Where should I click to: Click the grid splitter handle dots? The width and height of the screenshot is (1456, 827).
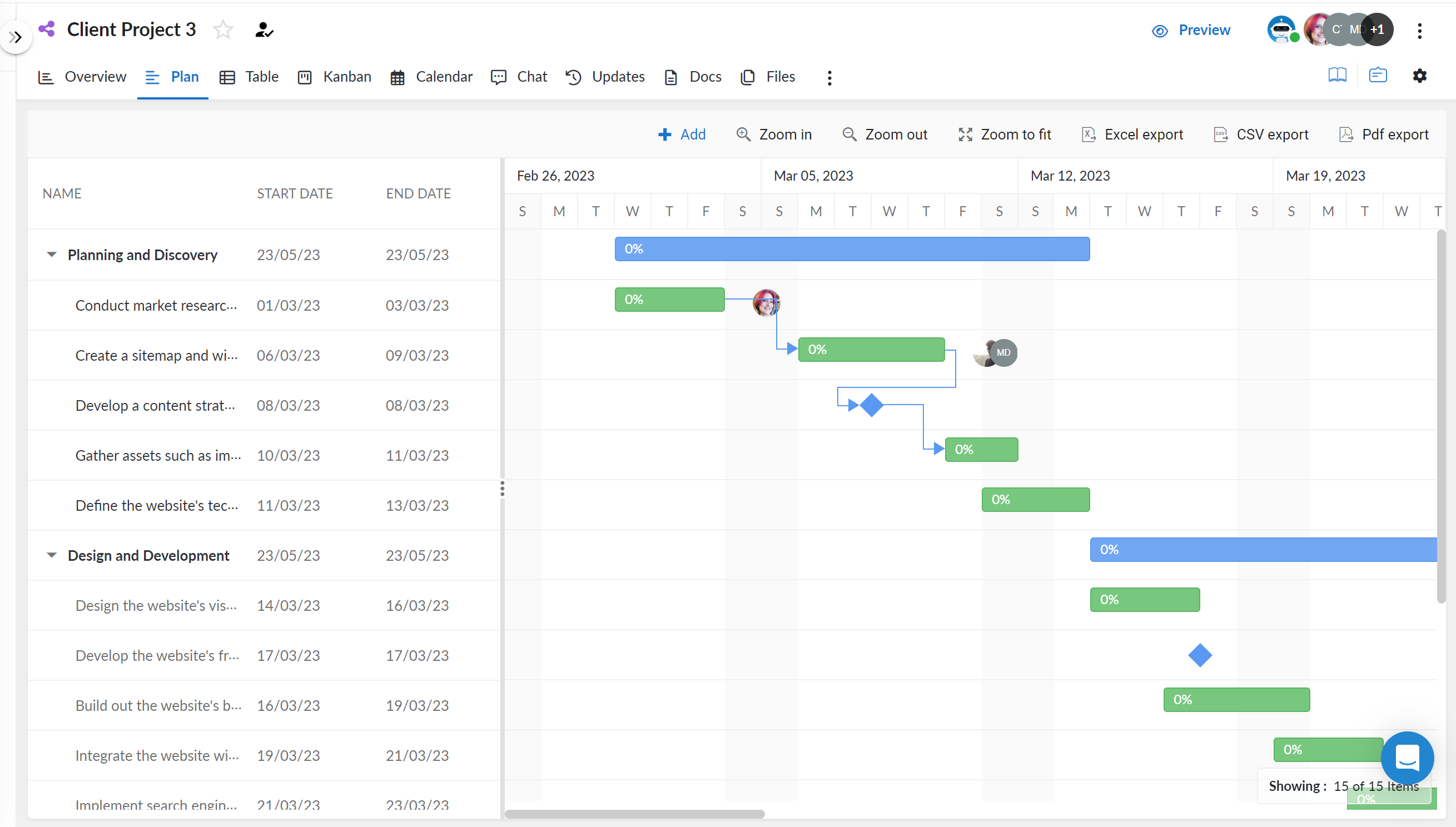point(502,489)
